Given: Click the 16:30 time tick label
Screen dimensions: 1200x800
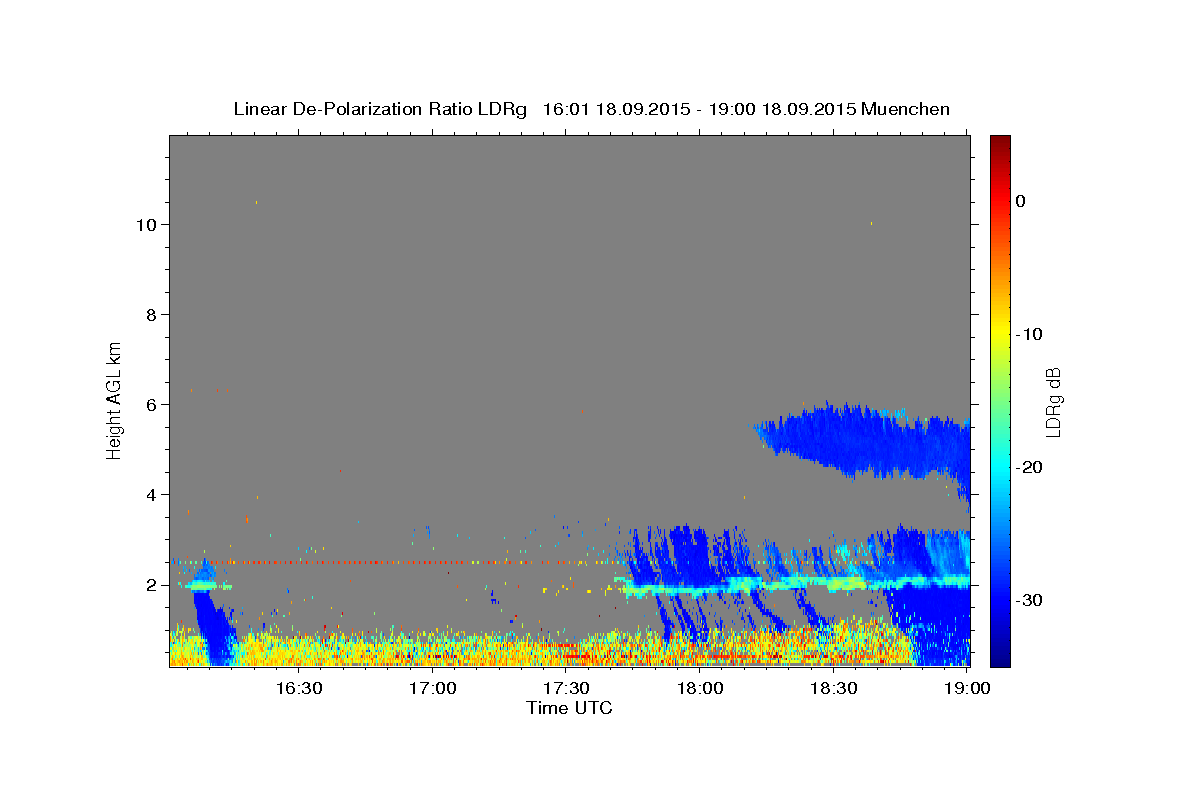Looking at the screenshot, I should coord(299,689).
